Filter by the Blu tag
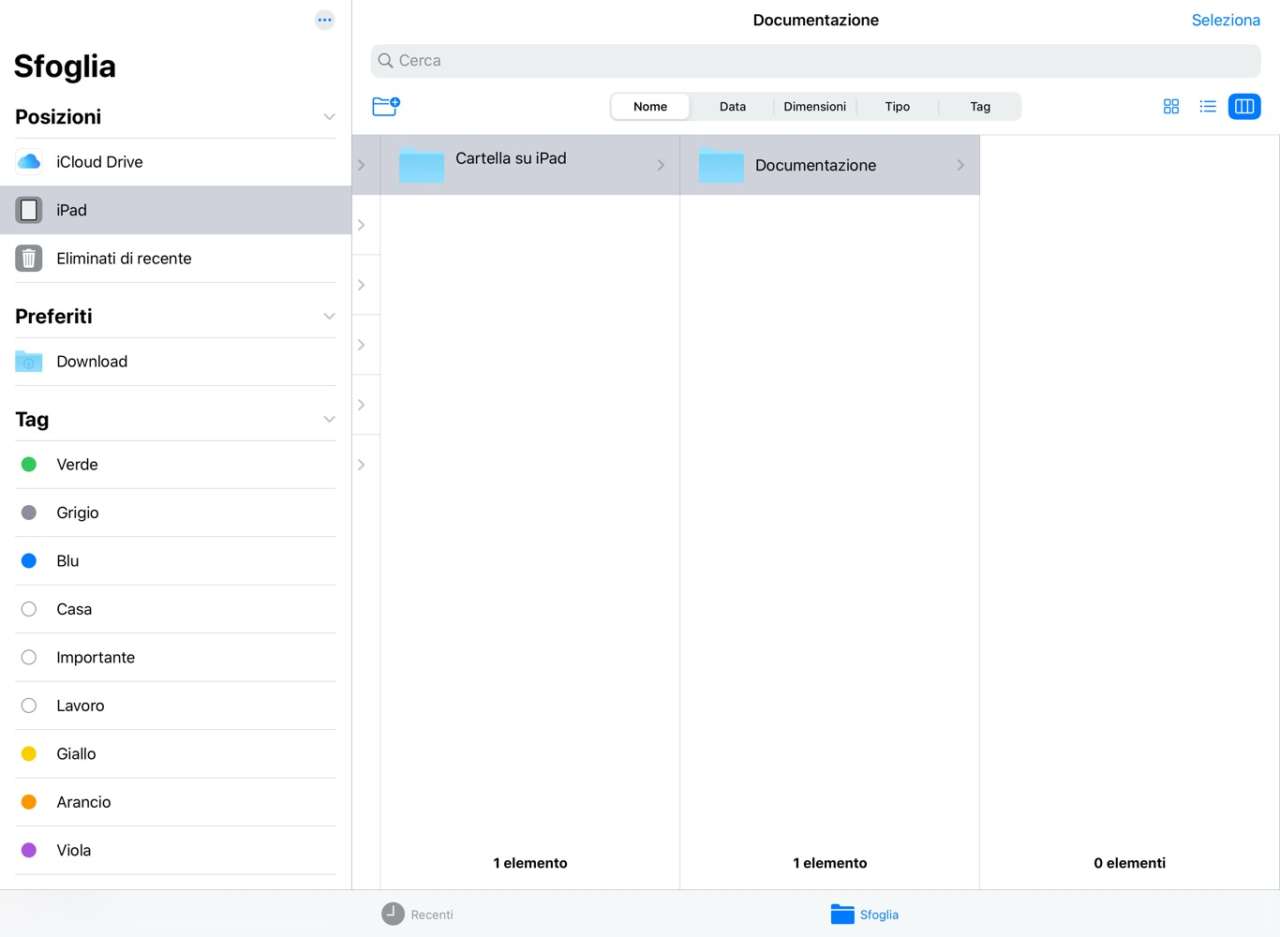The width and height of the screenshot is (1280, 937). pyautogui.click(x=176, y=561)
